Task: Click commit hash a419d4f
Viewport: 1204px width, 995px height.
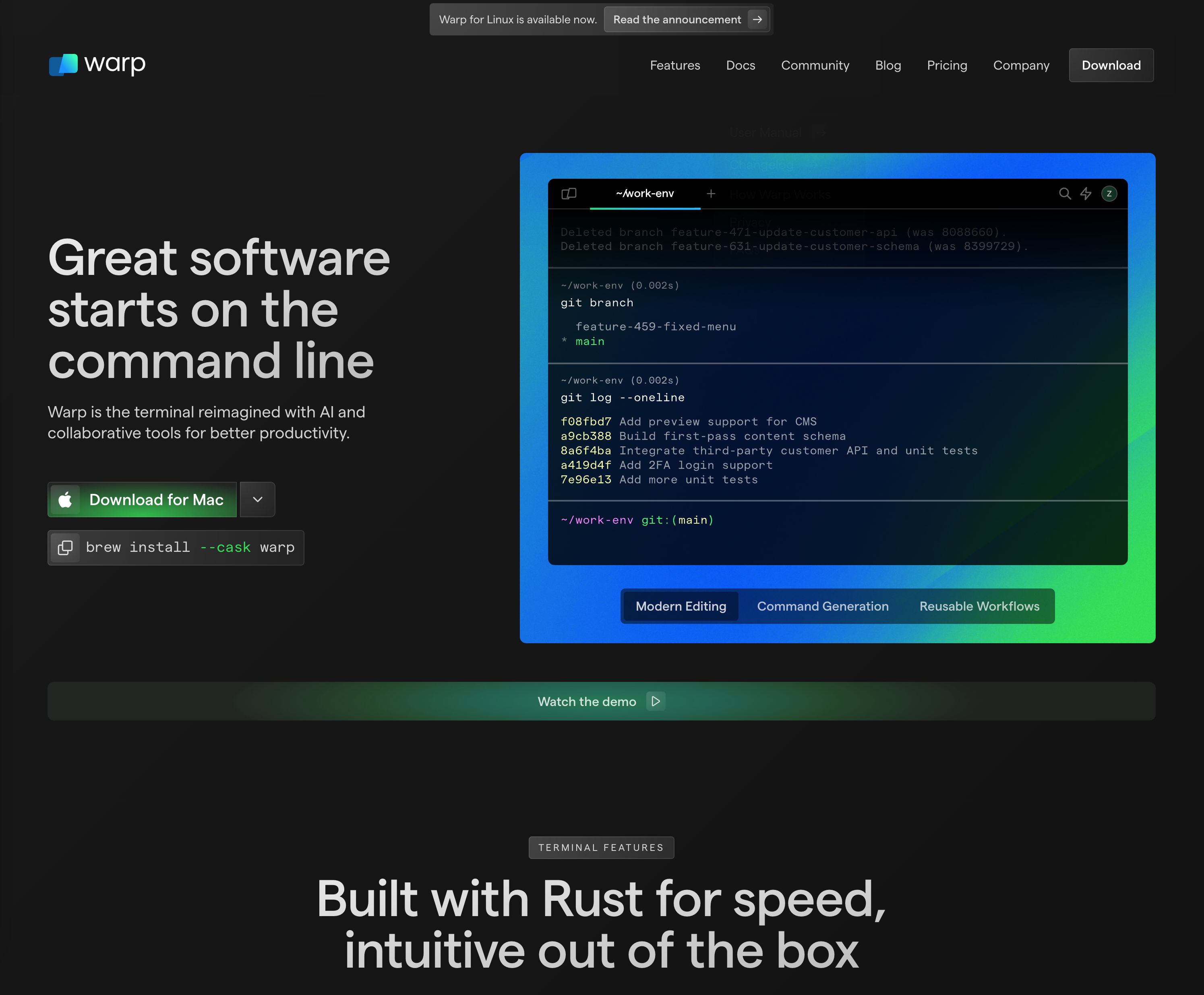Action: (586, 465)
